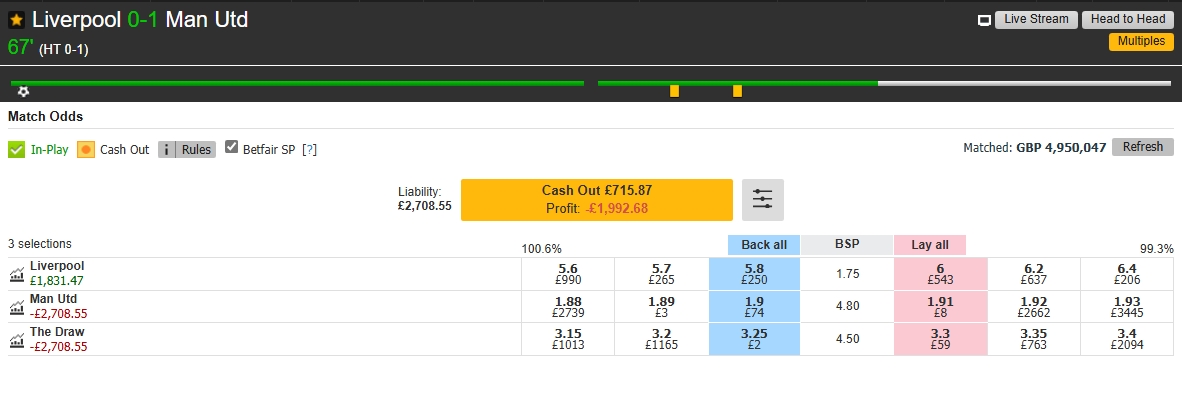Back Liverpool at 5.7
The width and height of the screenshot is (1182, 415).
pyautogui.click(x=661, y=274)
